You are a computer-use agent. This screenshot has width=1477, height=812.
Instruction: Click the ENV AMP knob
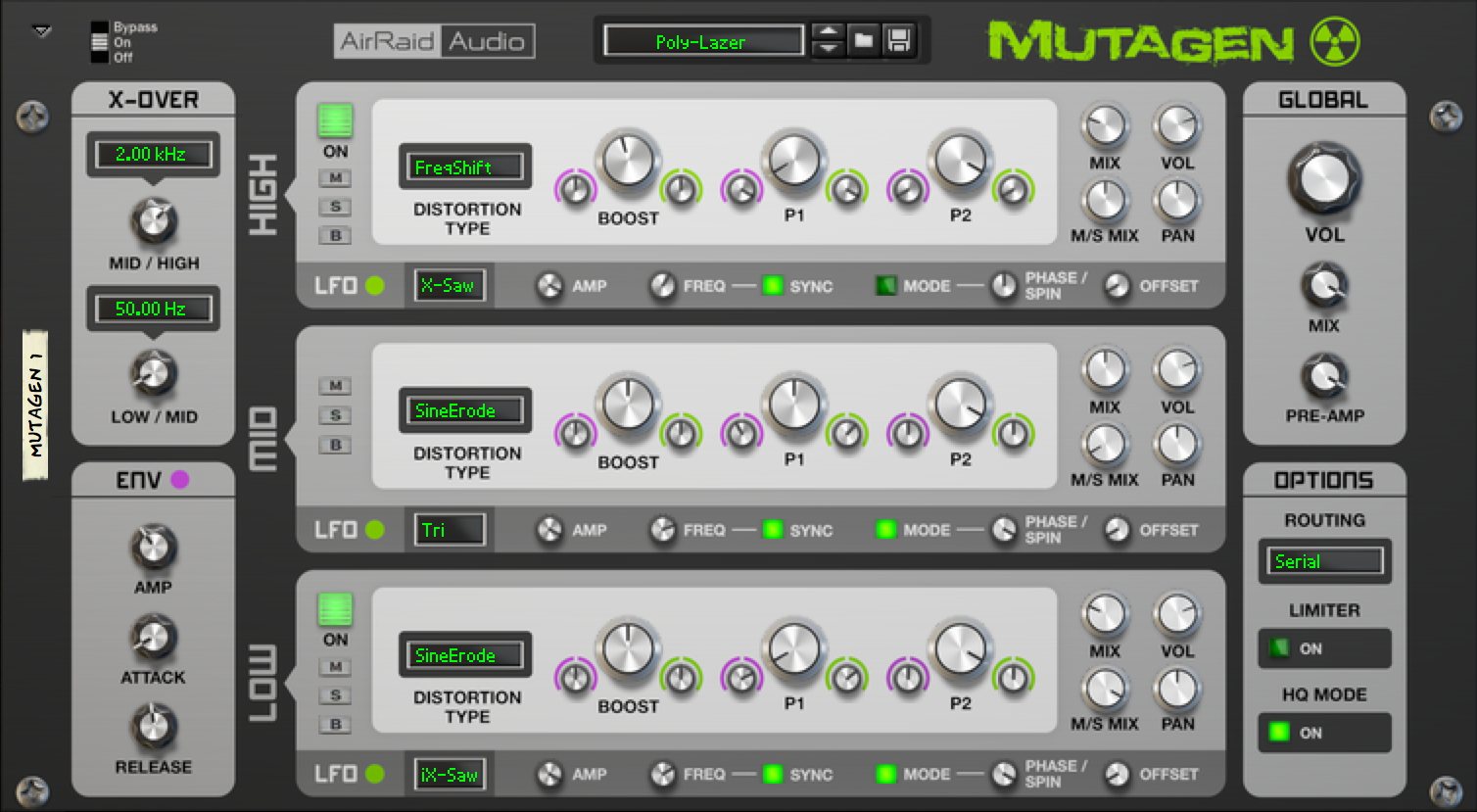[x=153, y=548]
